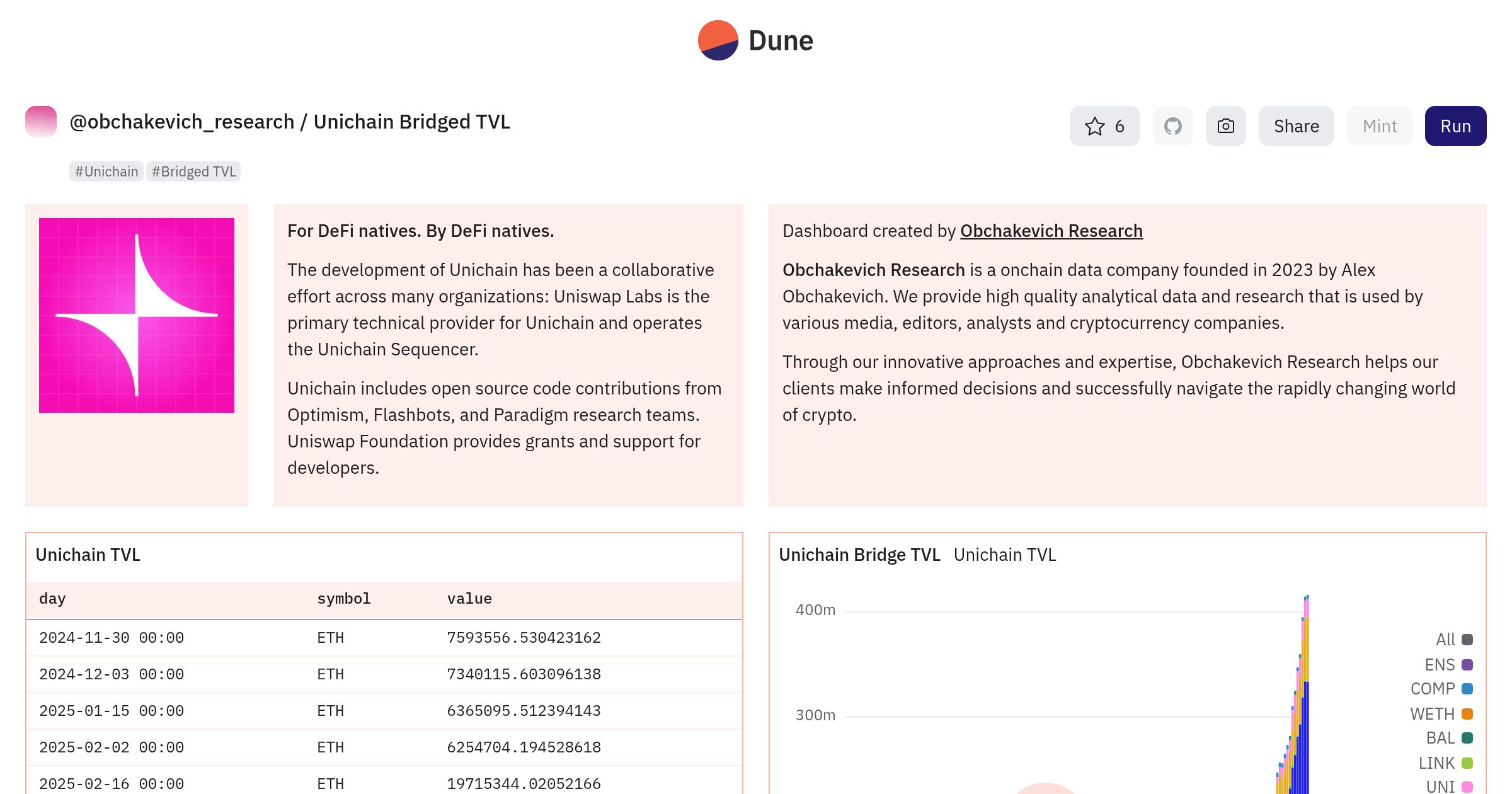Click the ETH symbol in the 2024-11-30 row
Viewport: 1512px width, 794px height.
331,638
